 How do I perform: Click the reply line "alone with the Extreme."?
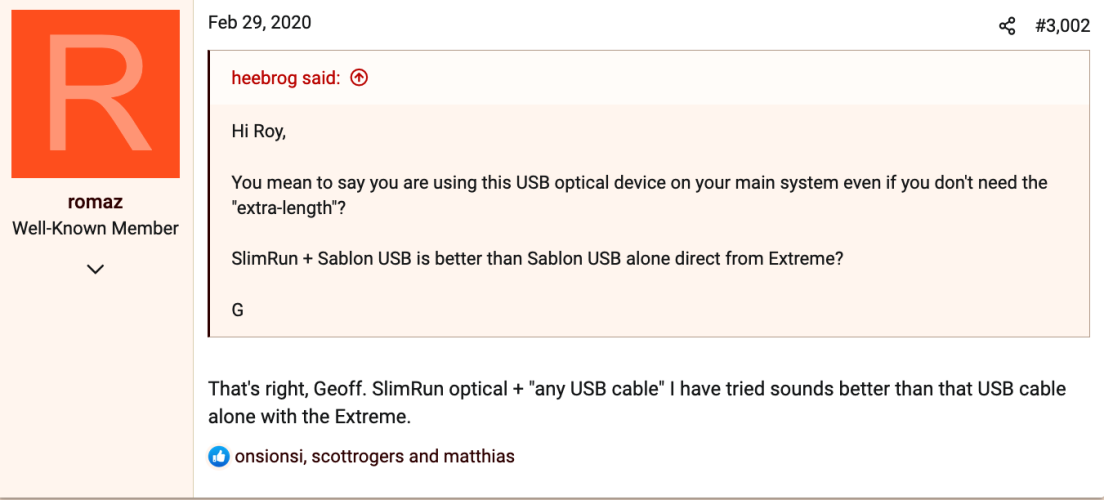point(309,416)
